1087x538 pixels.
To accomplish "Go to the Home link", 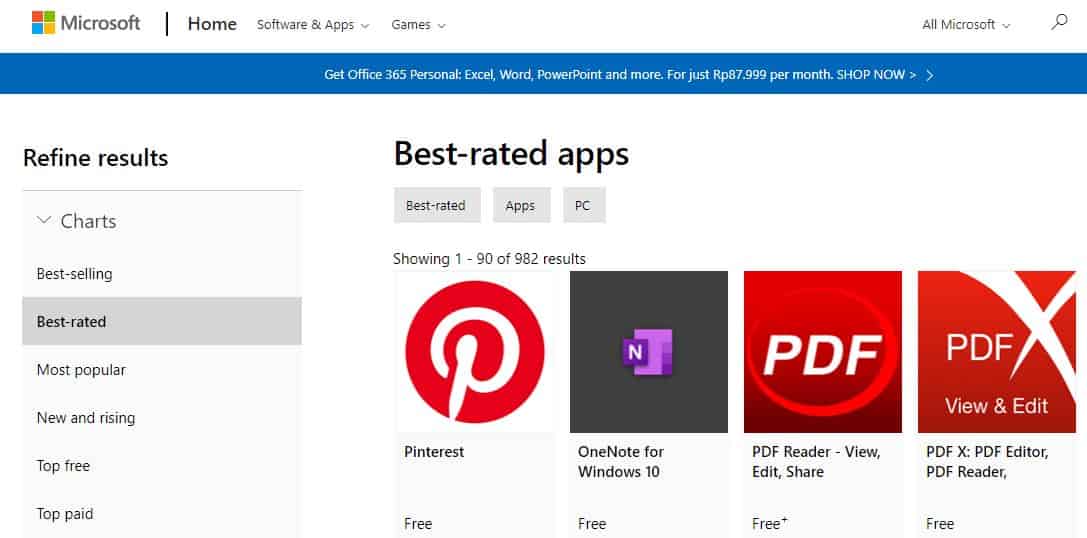I will click(x=212, y=24).
